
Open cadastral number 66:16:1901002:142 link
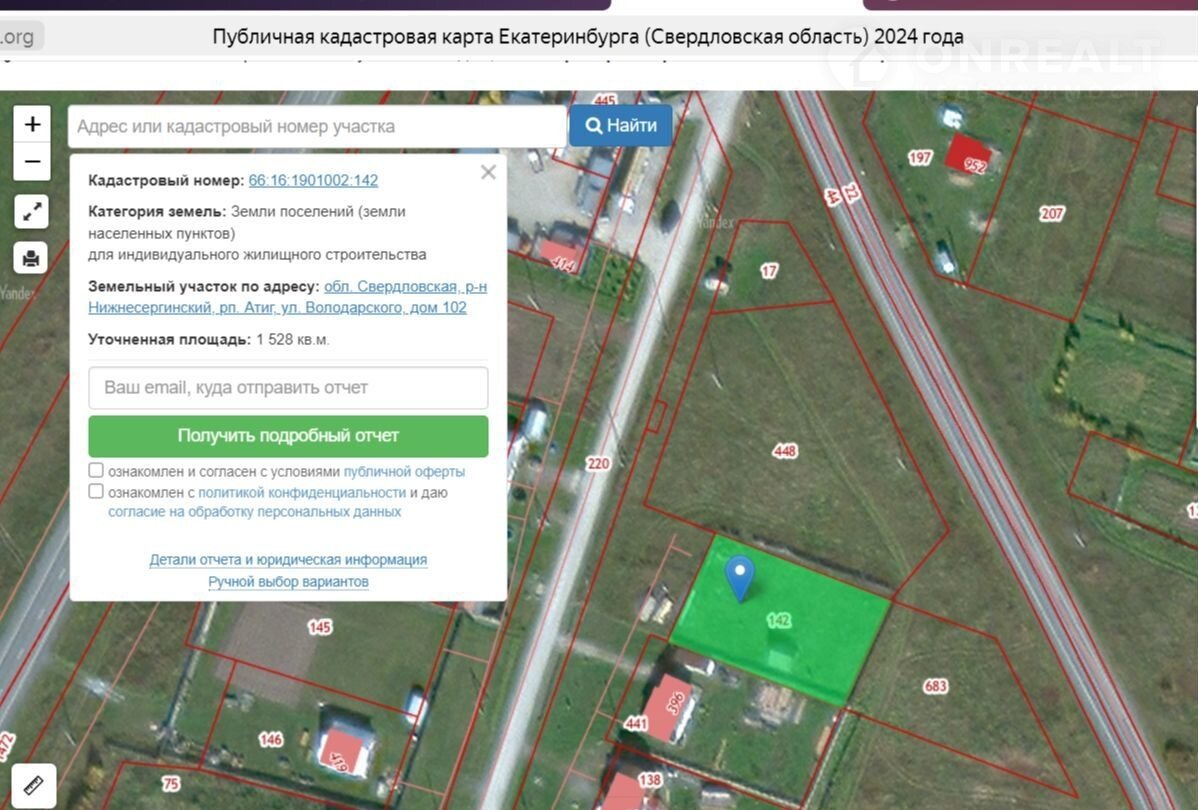(313, 181)
